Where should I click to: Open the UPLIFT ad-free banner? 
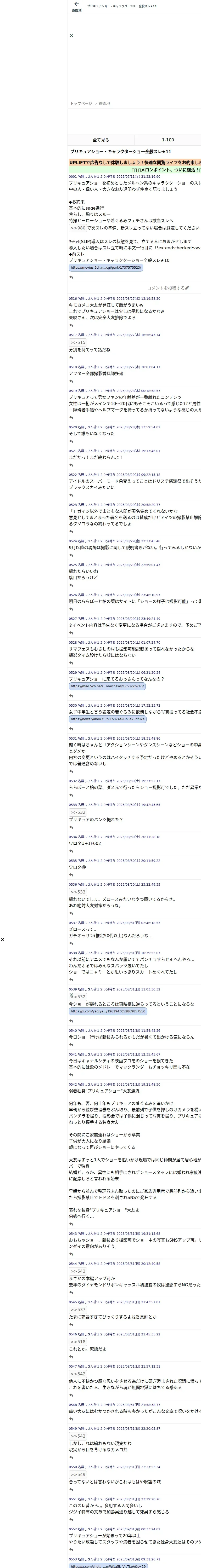point(135,163)
